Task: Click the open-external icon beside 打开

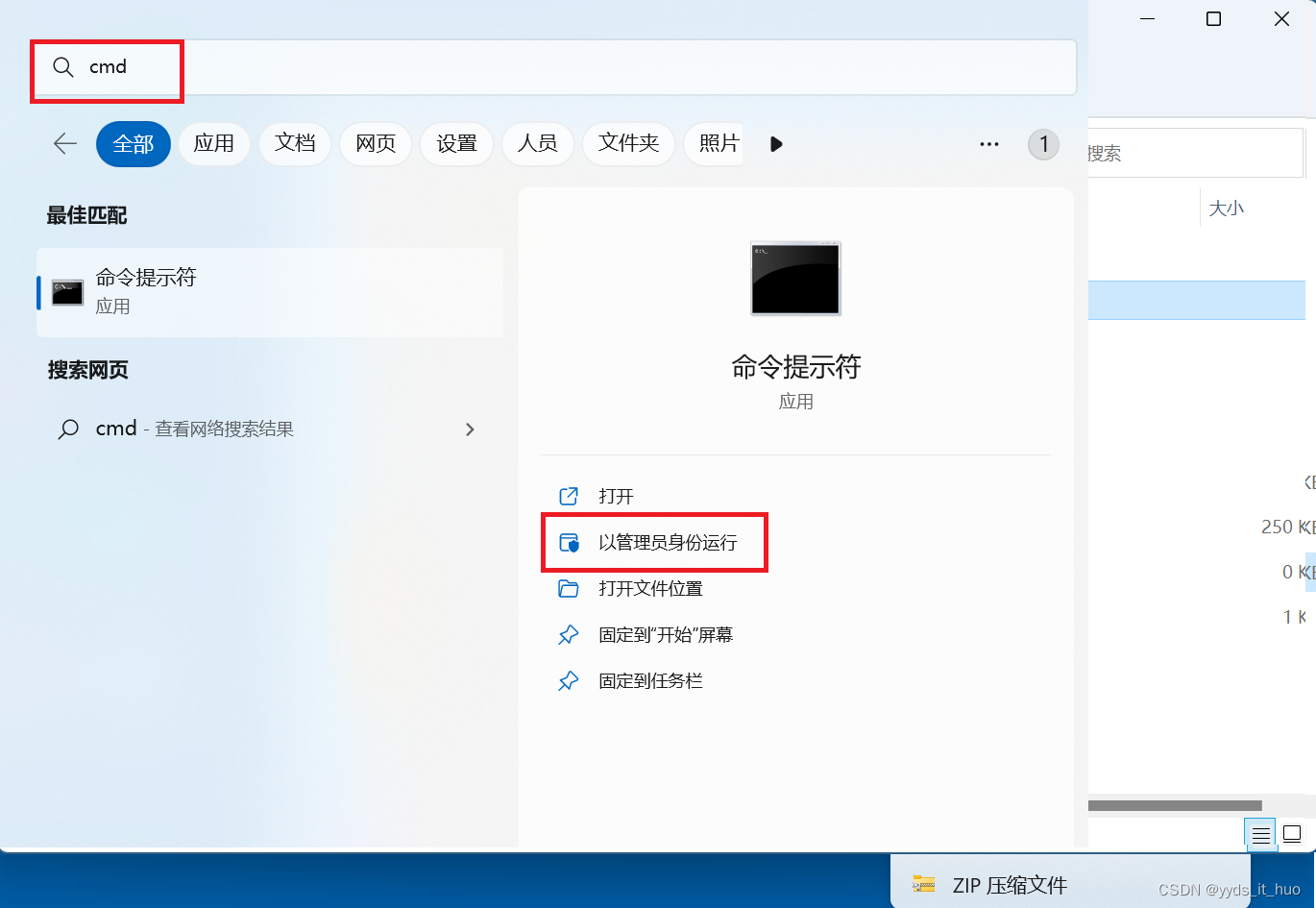Action: 569,497
